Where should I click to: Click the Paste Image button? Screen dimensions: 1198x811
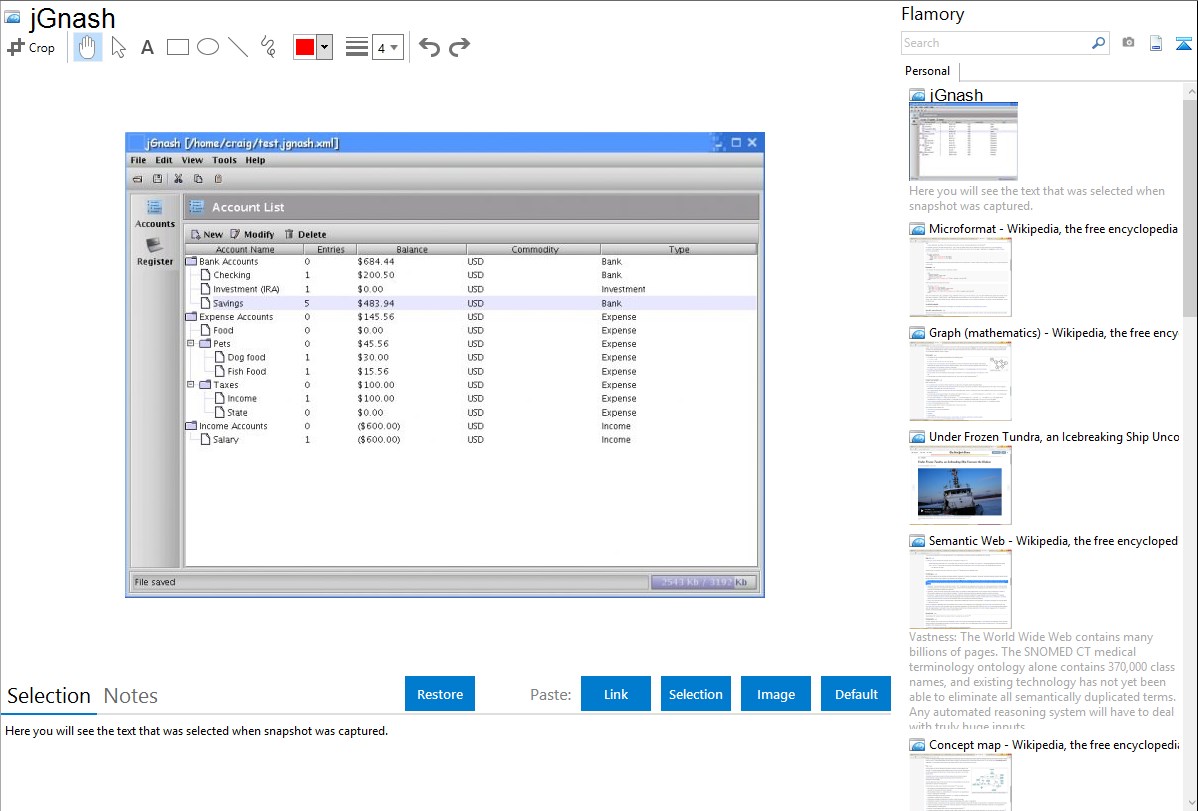coord(775,694)
